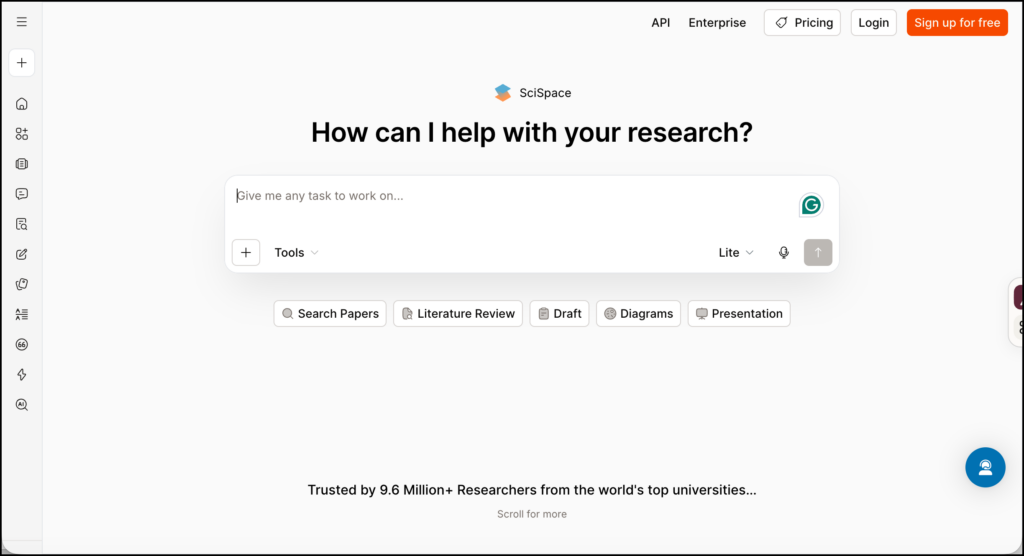Click the Login button
1024x556 pixels.
coord(873,23)
